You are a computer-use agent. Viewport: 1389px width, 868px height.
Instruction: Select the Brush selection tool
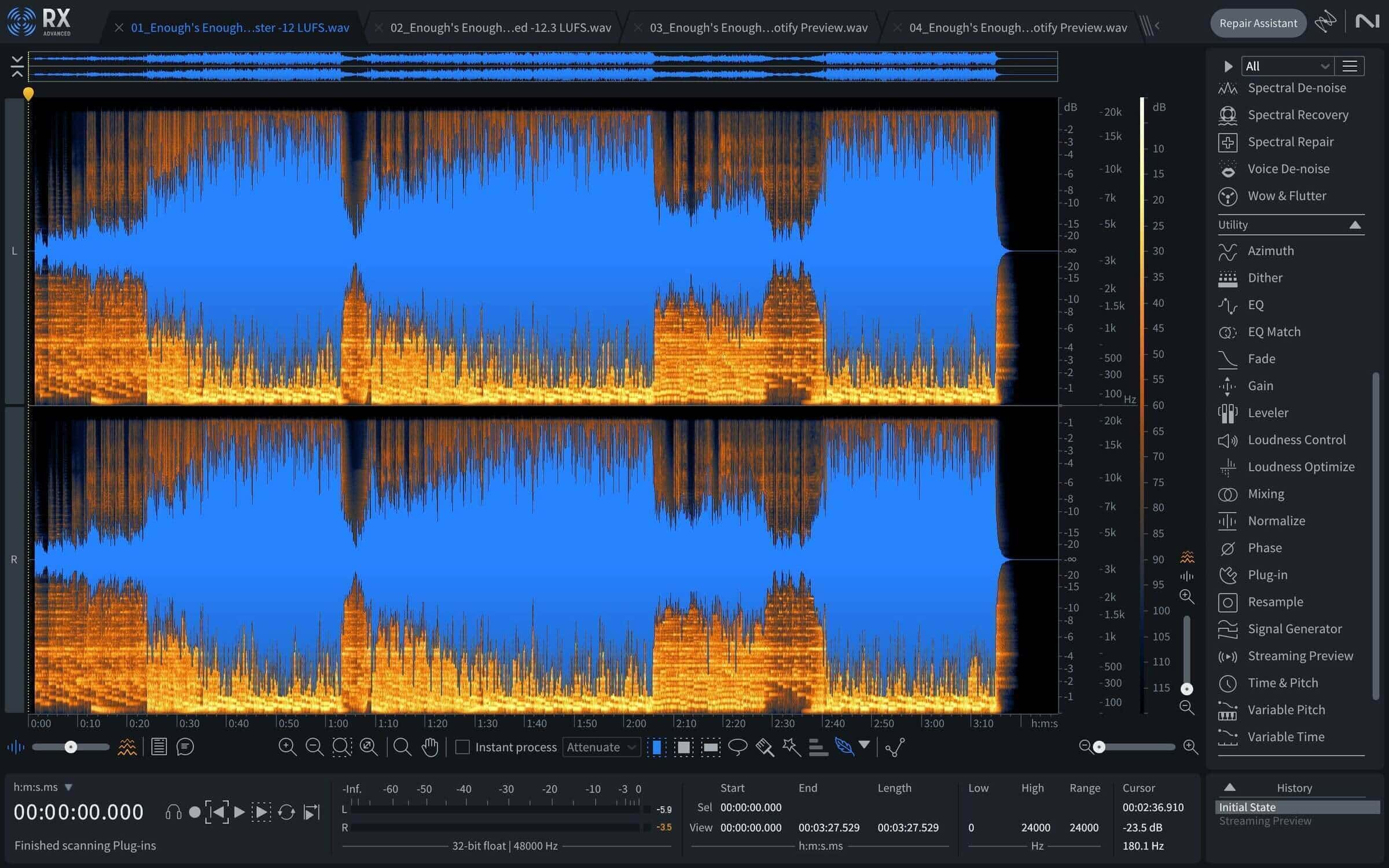click(765, 747)
